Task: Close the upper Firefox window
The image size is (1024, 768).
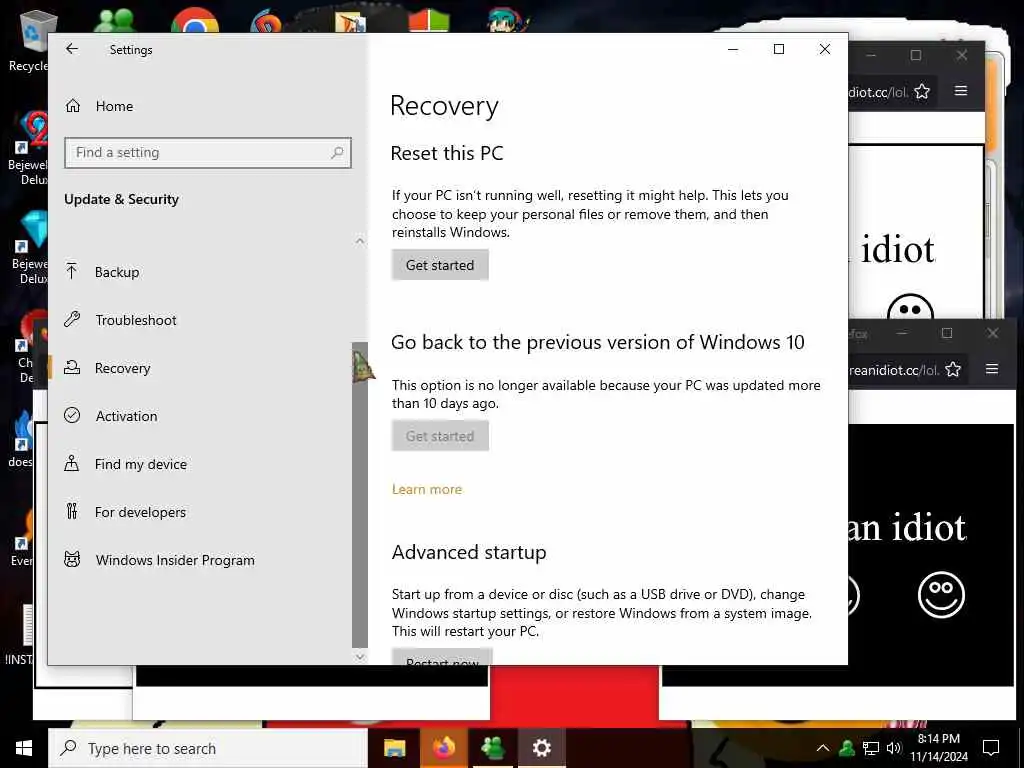Action: [962, 56]
